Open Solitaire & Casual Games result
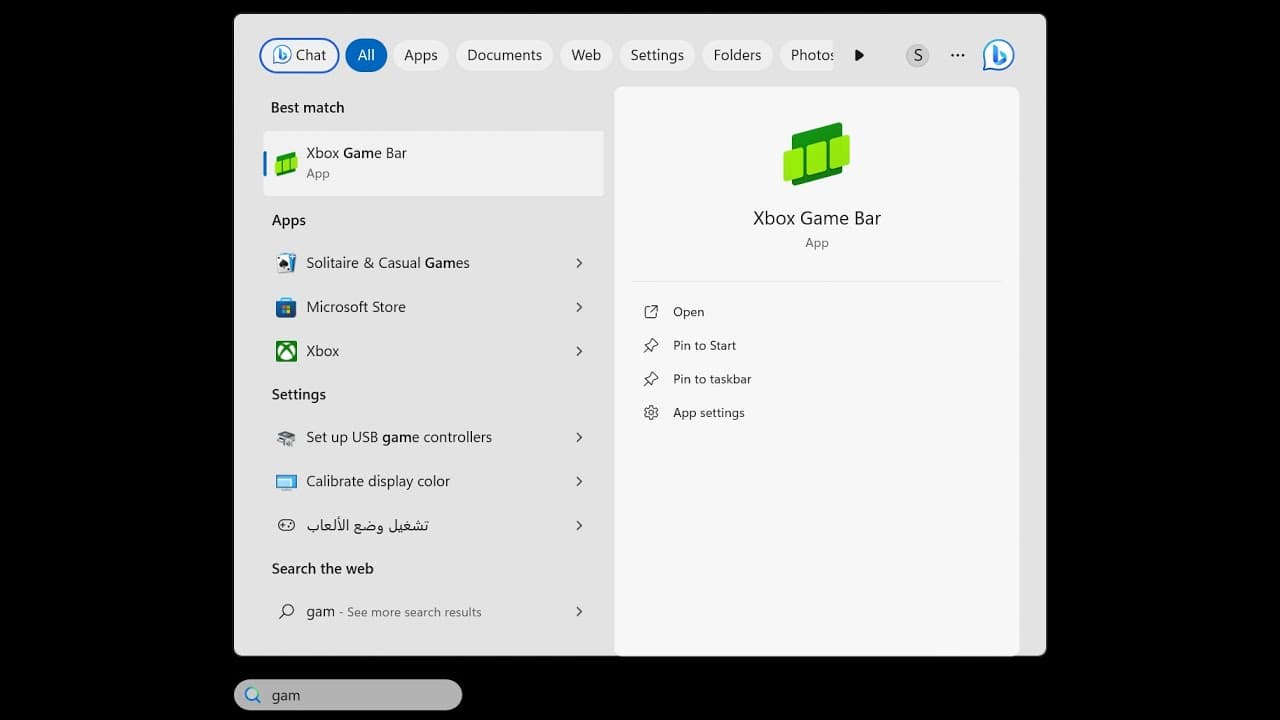 (x=433, y=263)
